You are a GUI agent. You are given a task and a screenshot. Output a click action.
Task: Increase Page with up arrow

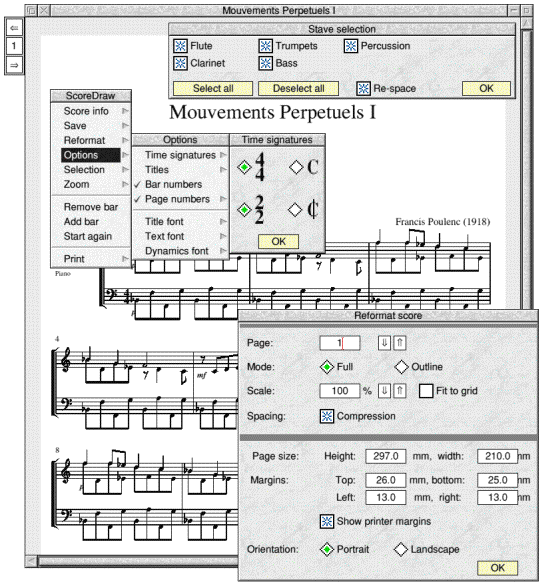point(399,343)
